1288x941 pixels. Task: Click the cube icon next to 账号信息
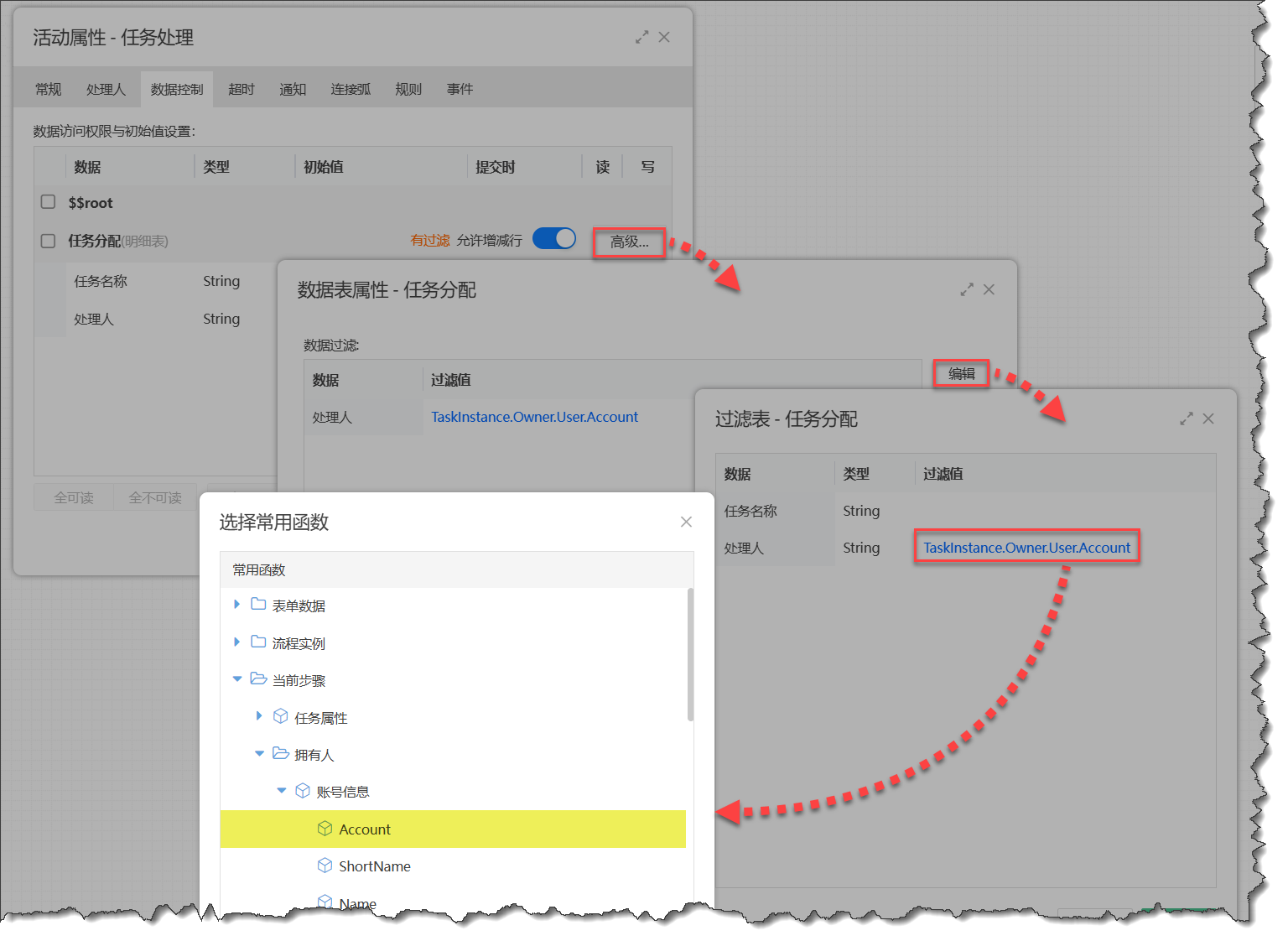coord(303,791)
